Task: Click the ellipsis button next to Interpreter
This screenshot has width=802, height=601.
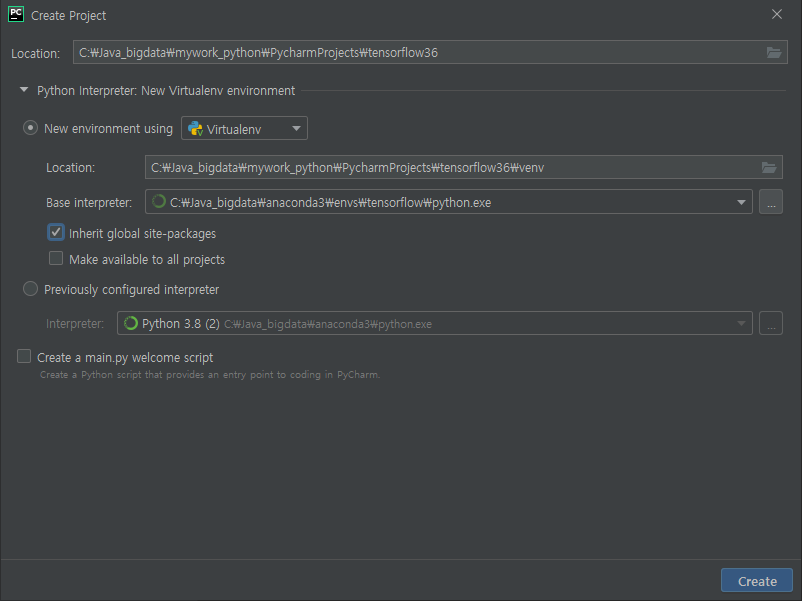Action: [x=771, y=323]
